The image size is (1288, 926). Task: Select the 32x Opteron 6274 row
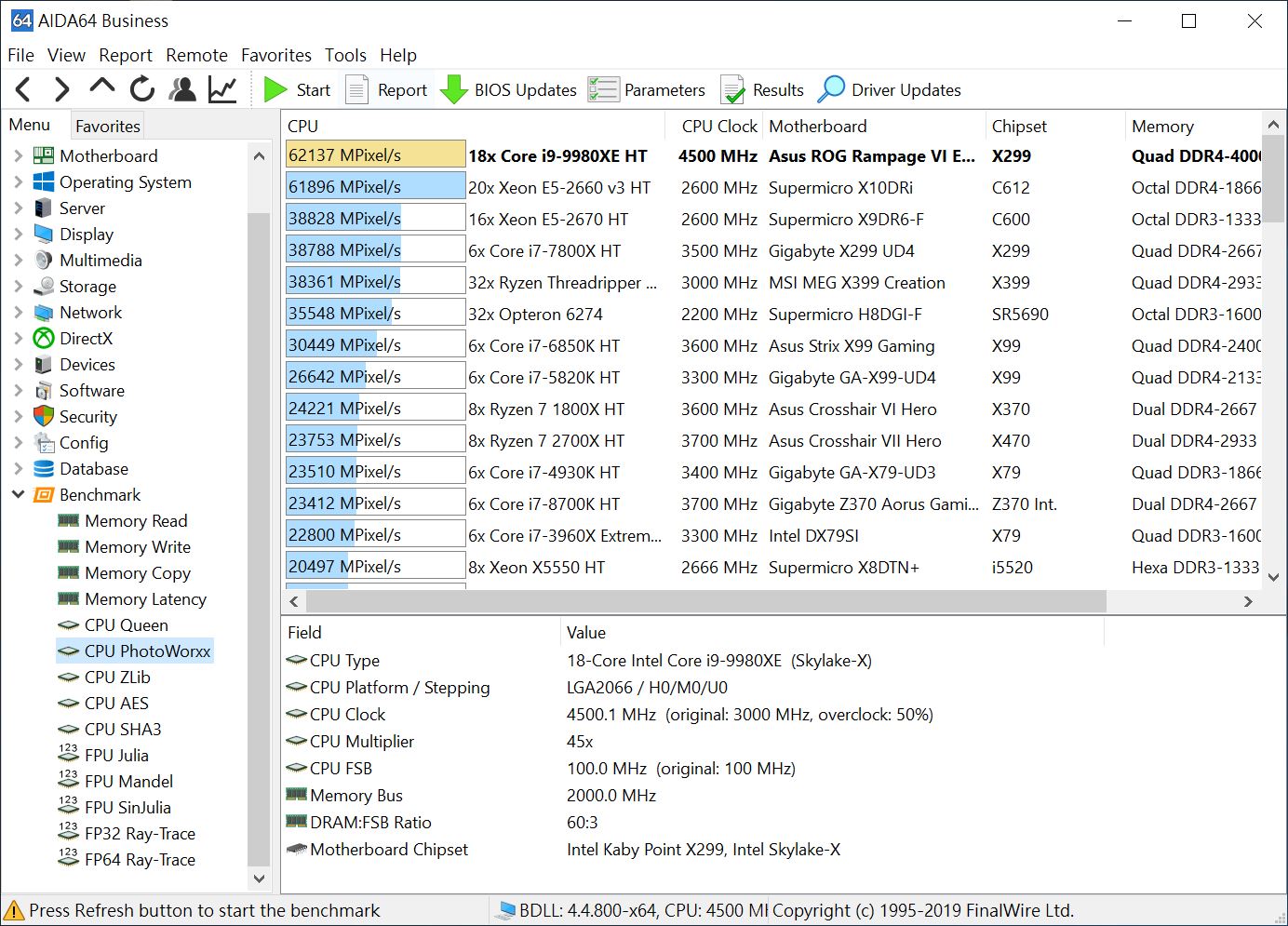pyautogui.click(x=772, y=314)
